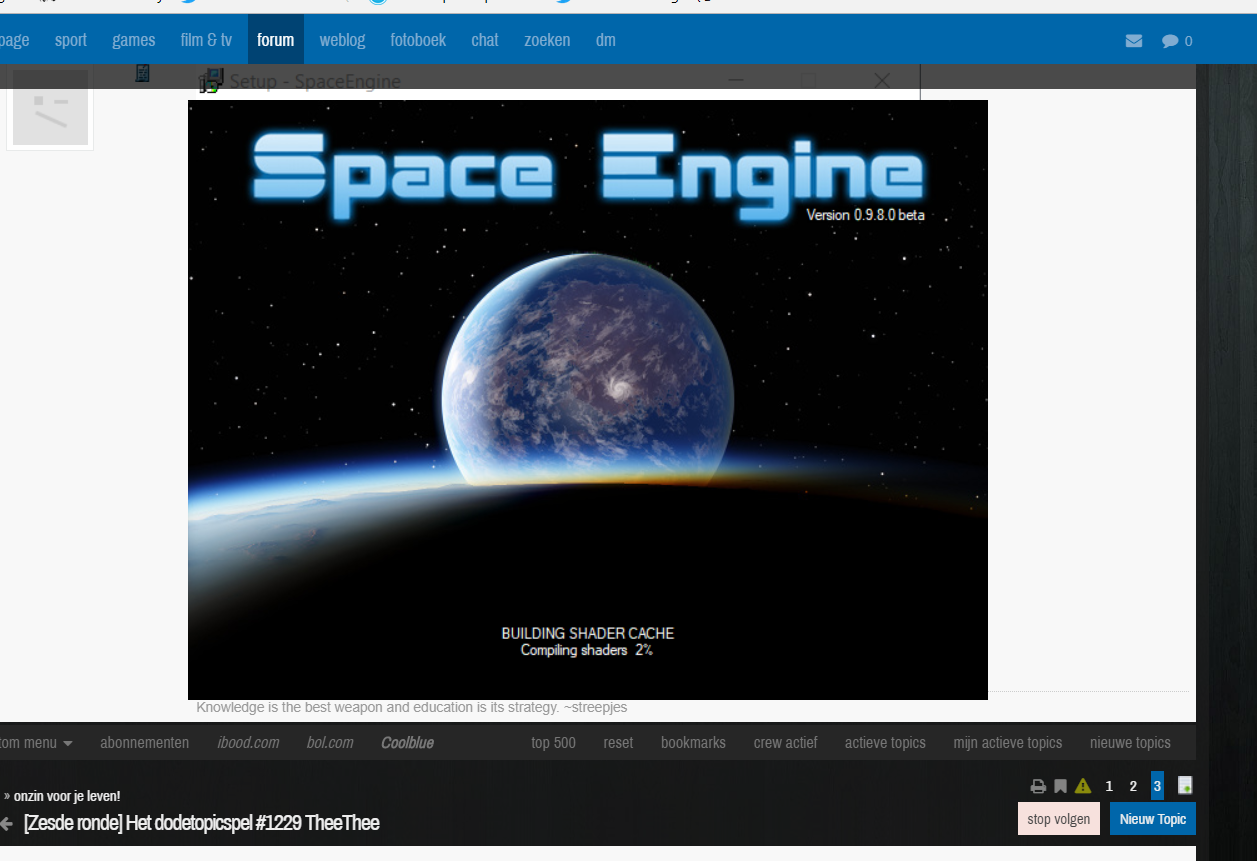Open the chat navigation tab
The height and width of the screenshot is (861, 1257).
(485, 40)
